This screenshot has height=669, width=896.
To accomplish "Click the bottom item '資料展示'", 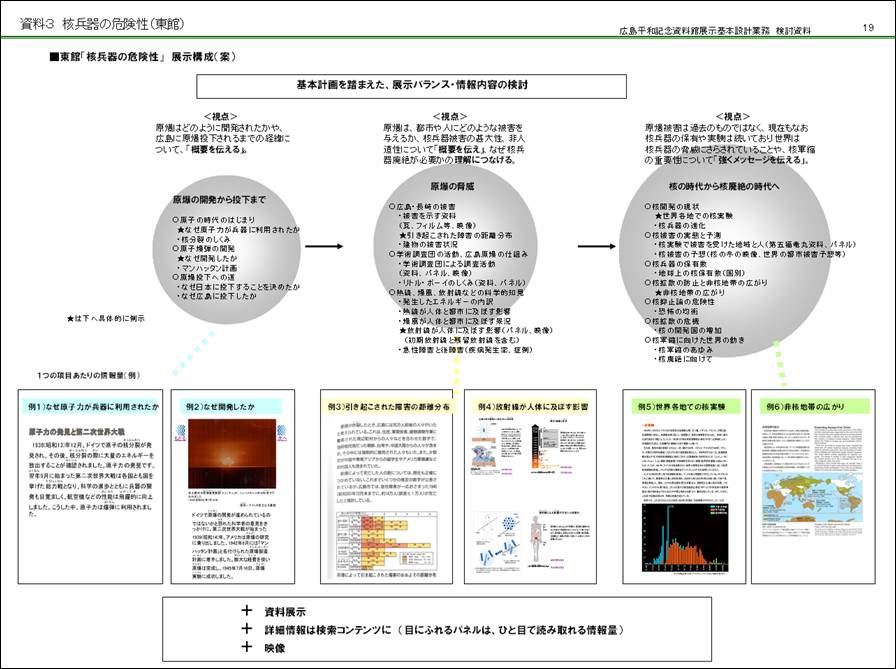I will coord(285,612).
